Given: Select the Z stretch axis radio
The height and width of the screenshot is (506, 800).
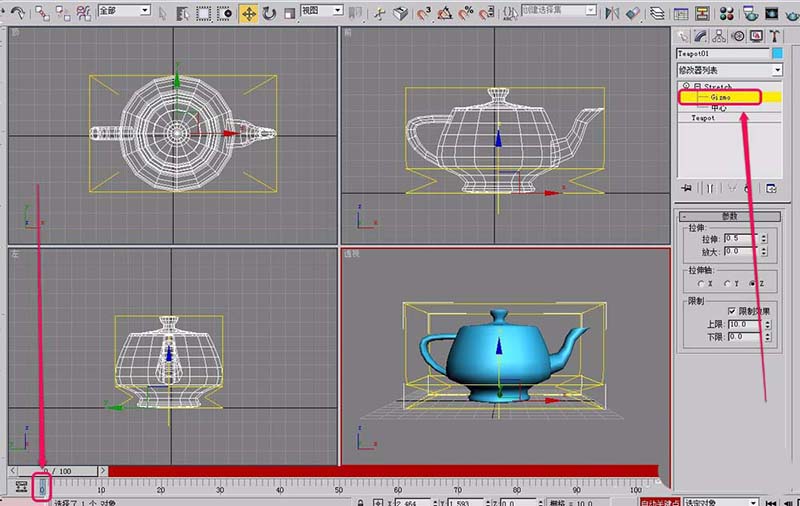Looking at the screenshot, I should [x=752, y=284].
